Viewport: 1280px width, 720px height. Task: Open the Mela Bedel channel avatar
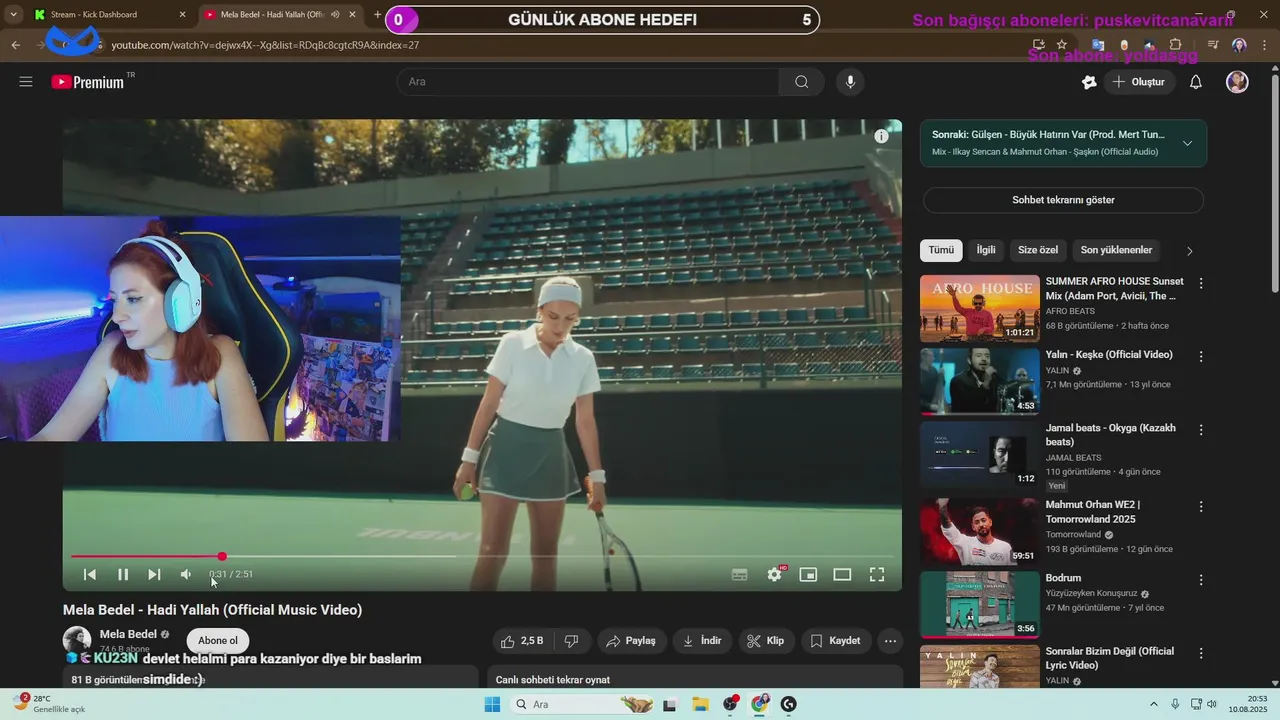77,641
